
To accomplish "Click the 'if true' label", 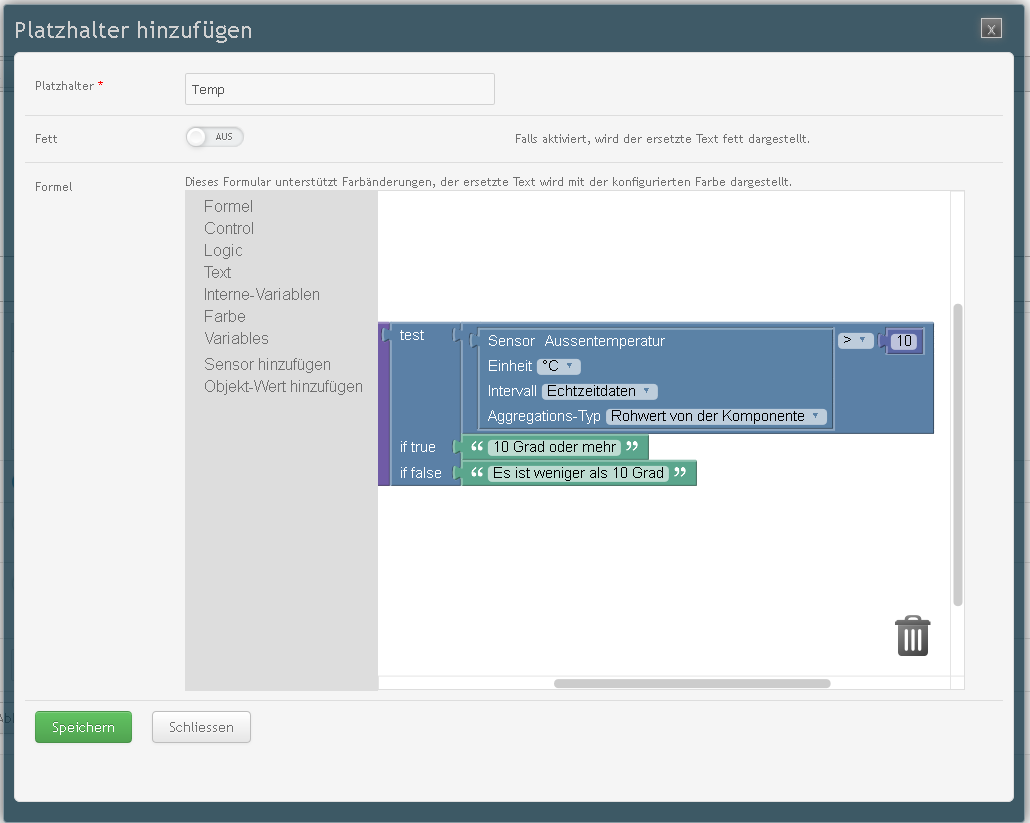I will [x=418, y=447].
